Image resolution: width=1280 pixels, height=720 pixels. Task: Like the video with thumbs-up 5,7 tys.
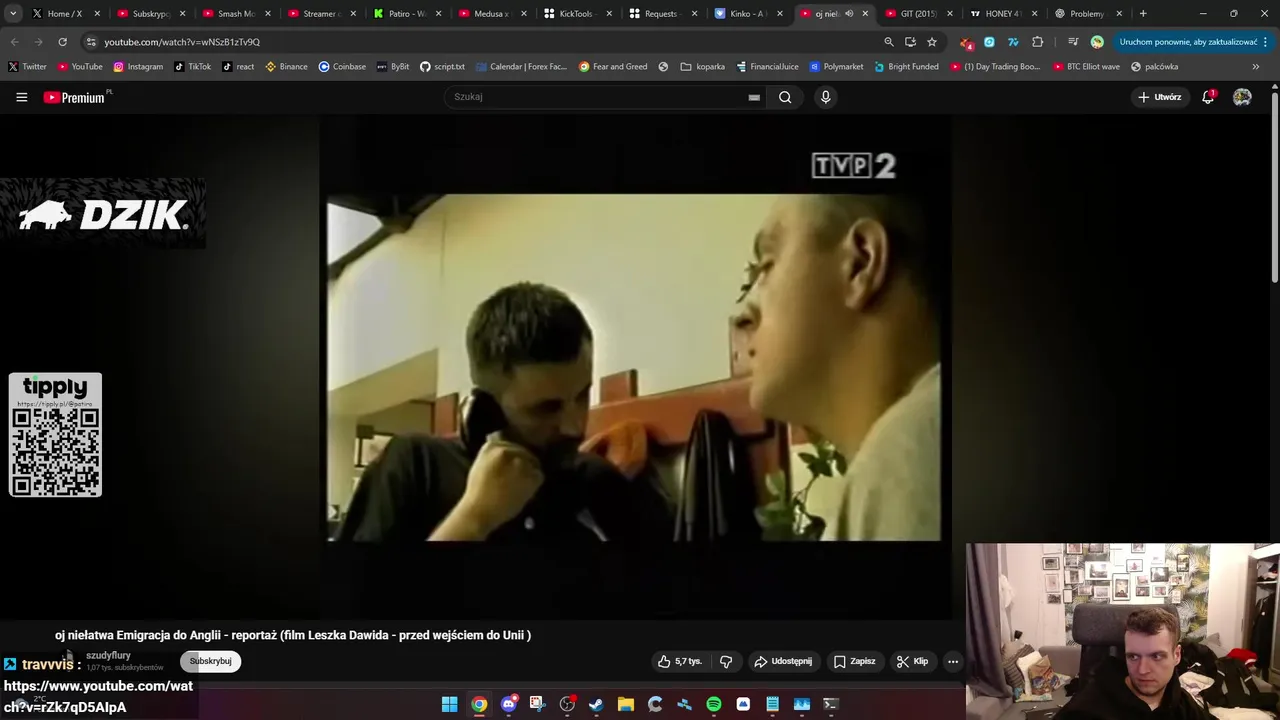680,661
